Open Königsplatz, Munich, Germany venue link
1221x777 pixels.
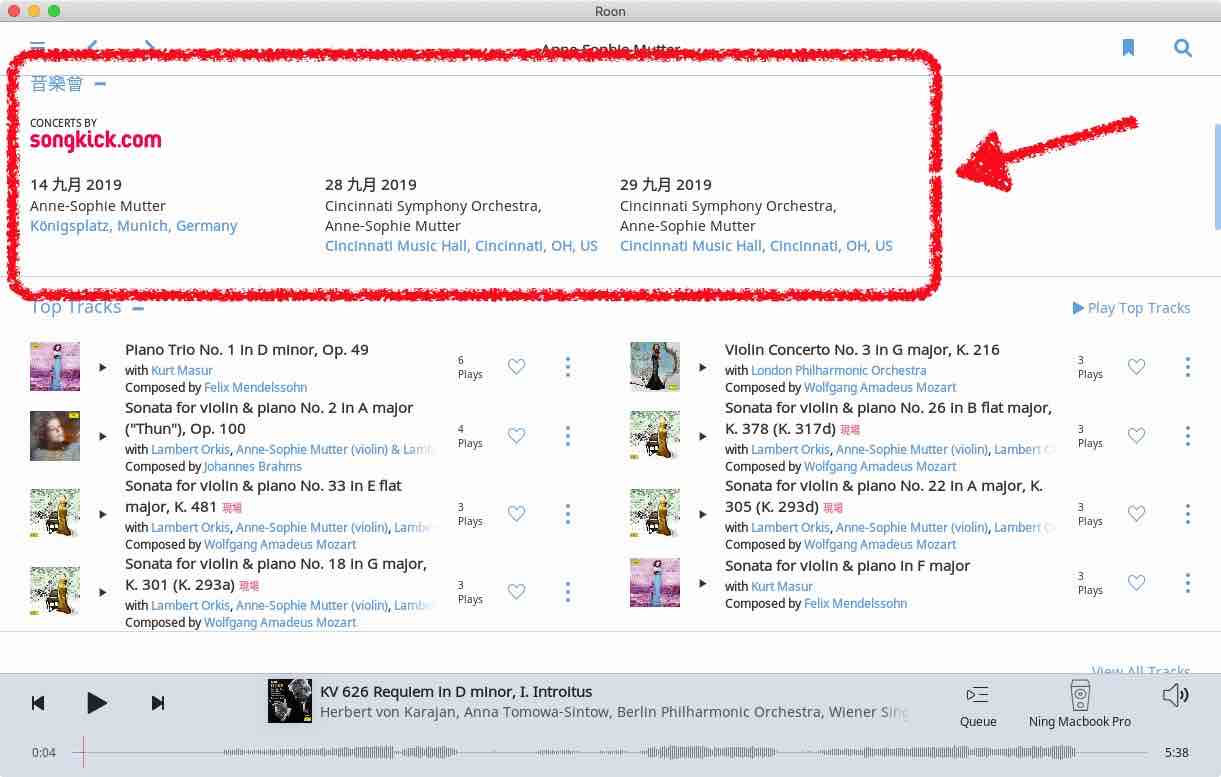pyautogui.click(x=134, y=226)
